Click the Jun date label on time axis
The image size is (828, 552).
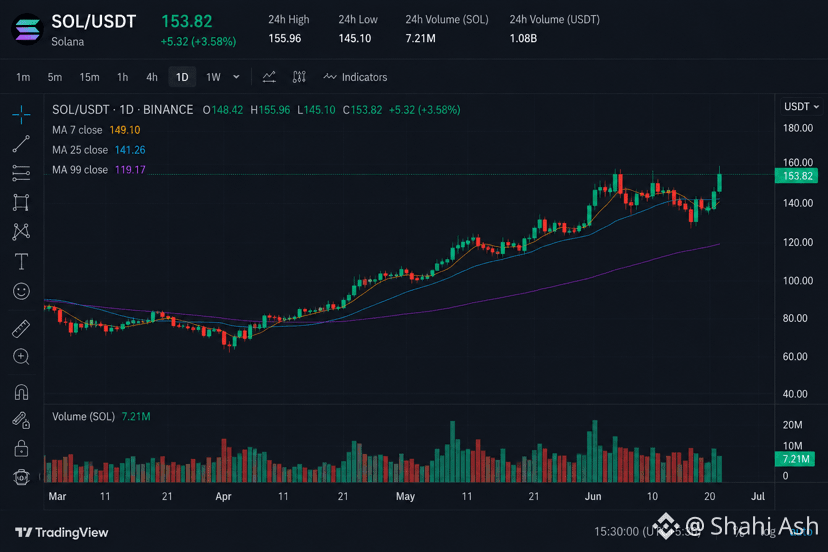point(593,497)
